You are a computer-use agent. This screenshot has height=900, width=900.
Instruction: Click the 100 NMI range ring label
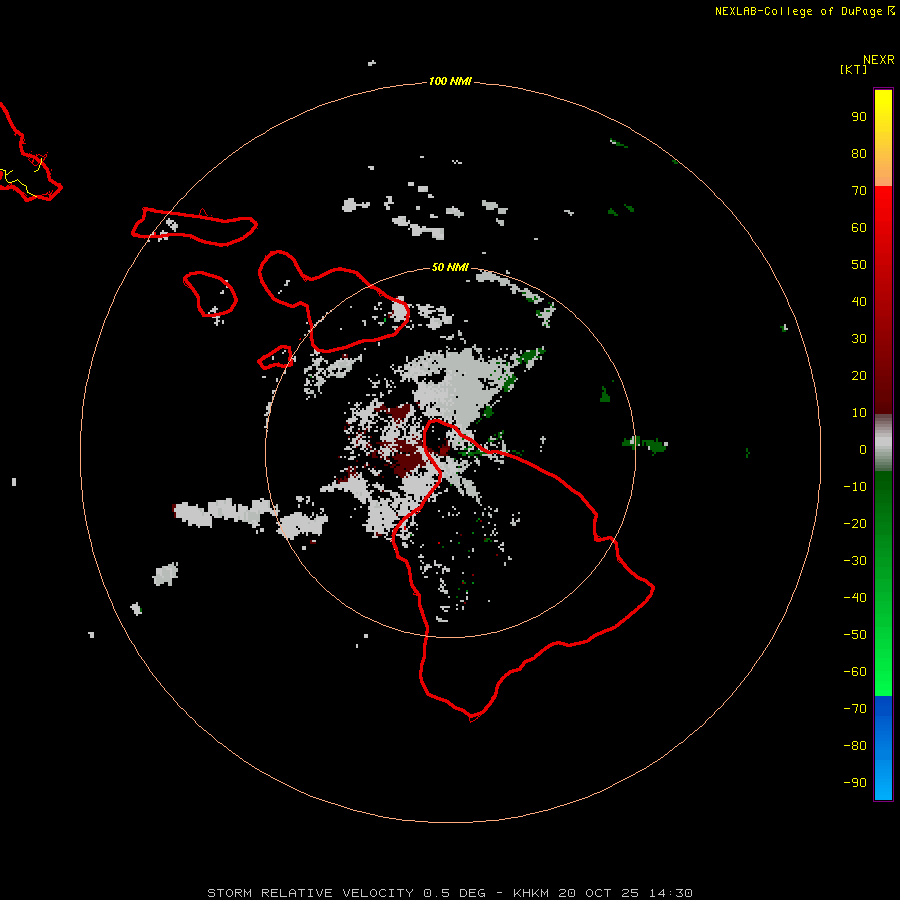(450, 82)
